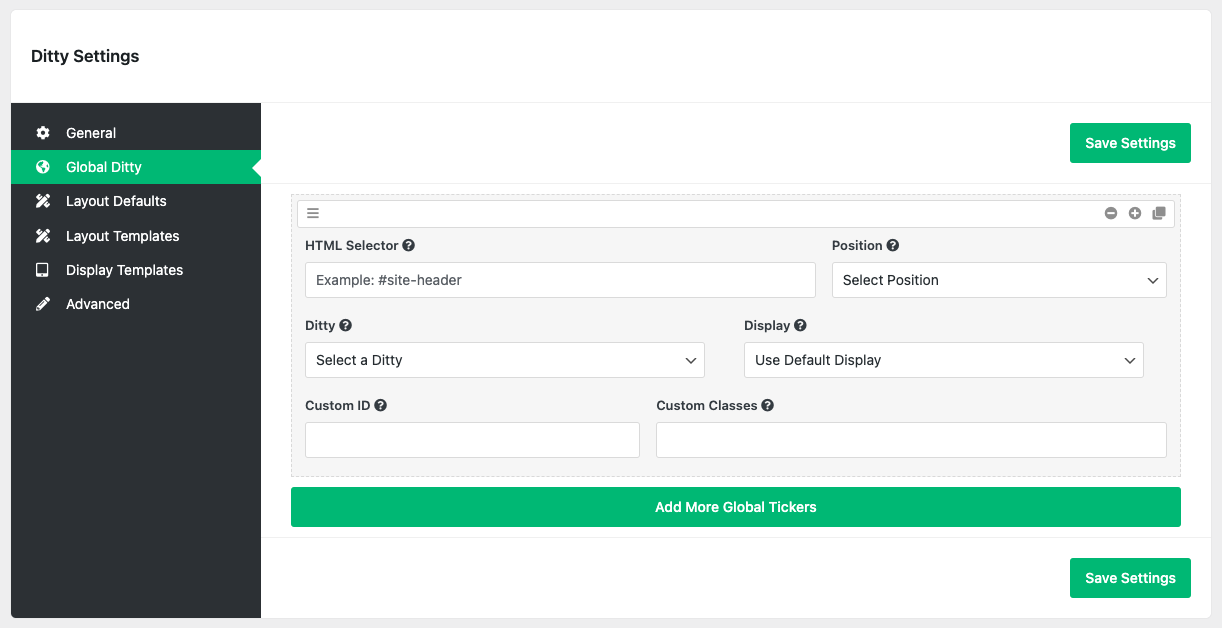This screenshot has width=1222, height=628.
Task: Add a new ticker with plus icon
Action: tap(1135, 213)
